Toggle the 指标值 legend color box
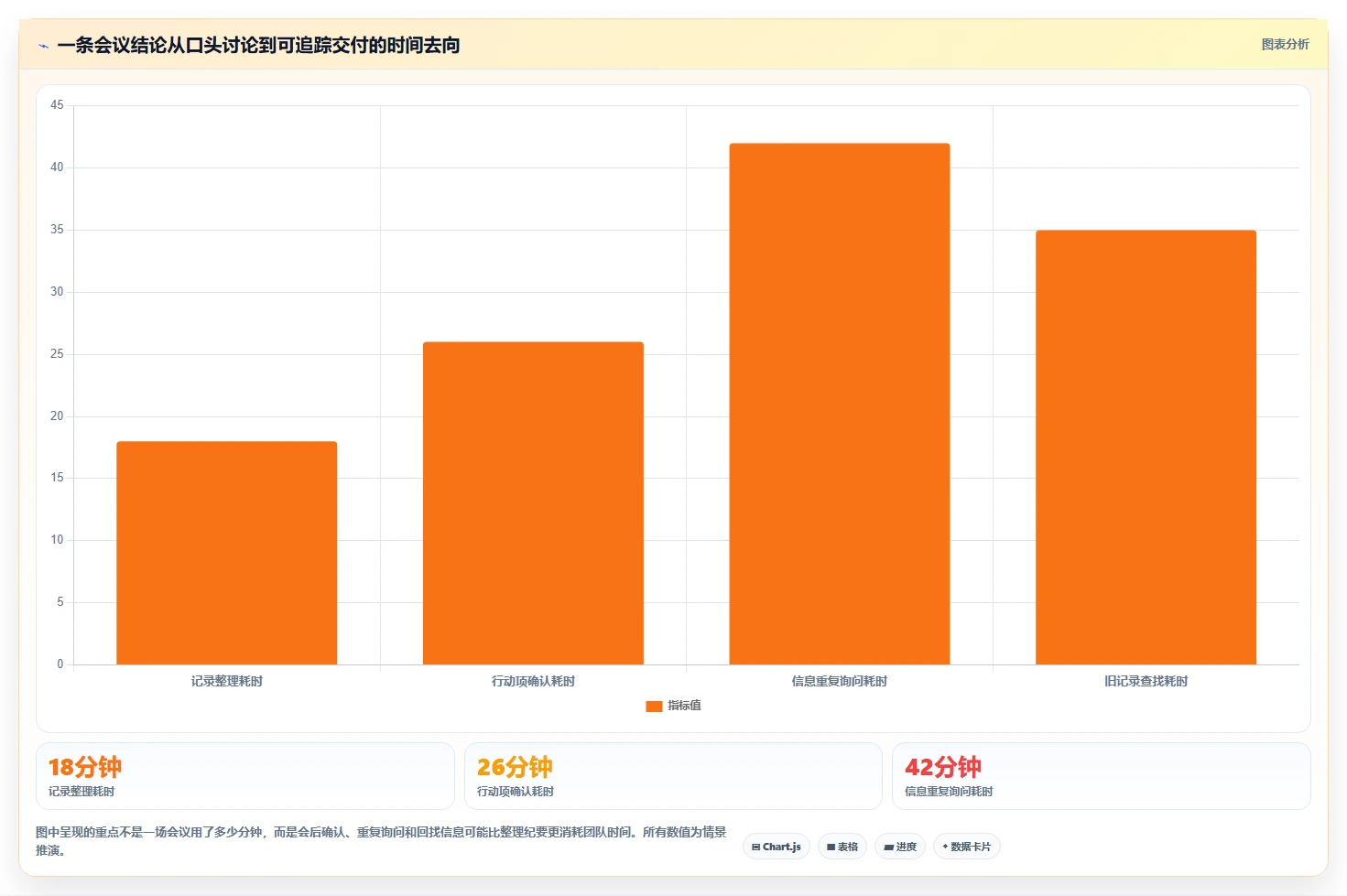Image resolution: width=1347 pixels, height=896 pixels. click(654, 706)
